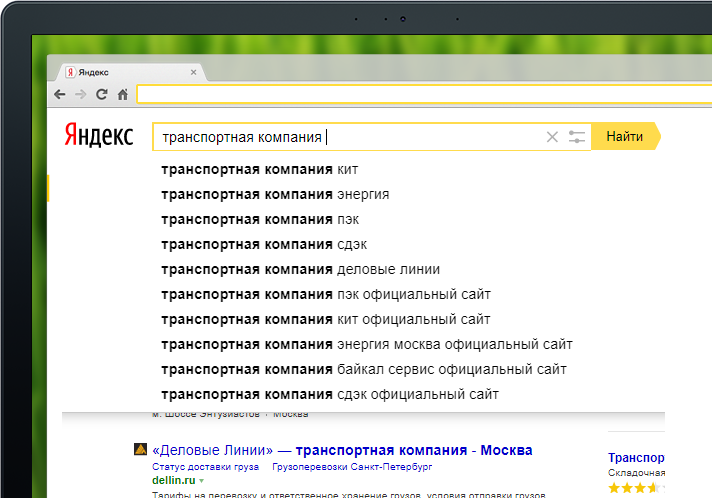
Task: Click the Яндекс logo
Action: click(99, 135)
